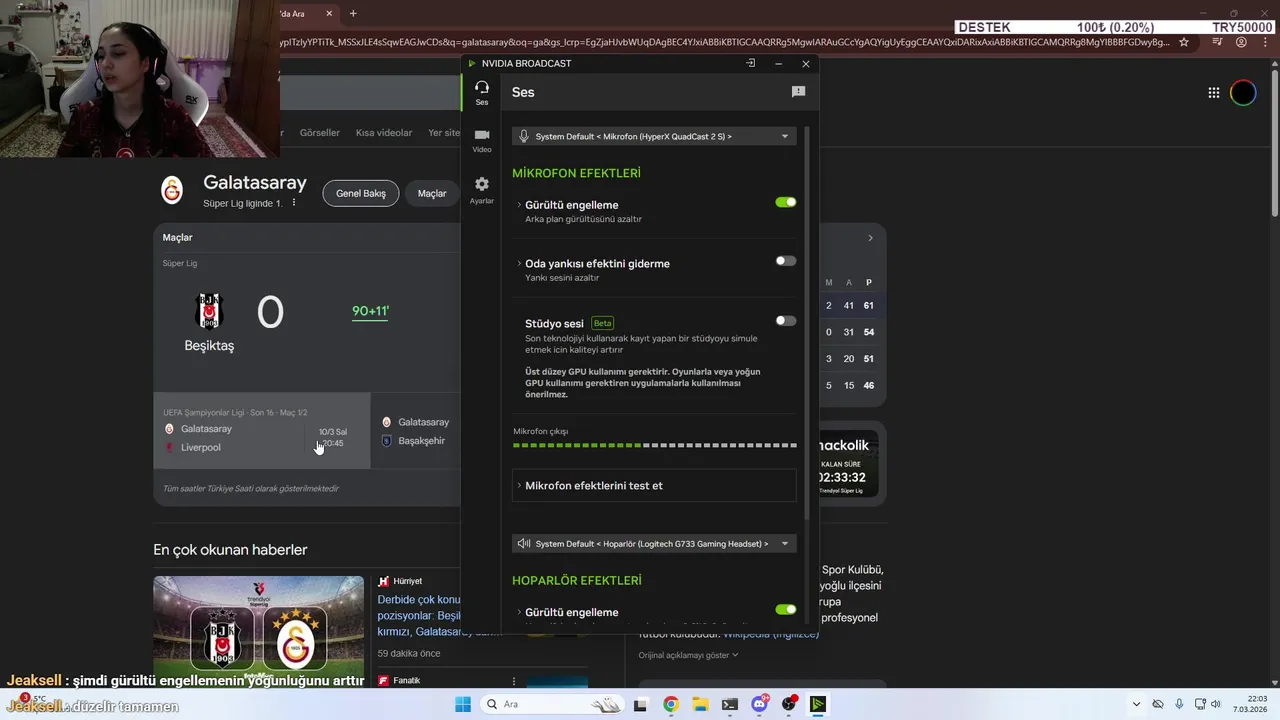This screenshot has height=720, width=1280.
Task: Open the microphone device dropdown
Action: click(x=654, y=136)
